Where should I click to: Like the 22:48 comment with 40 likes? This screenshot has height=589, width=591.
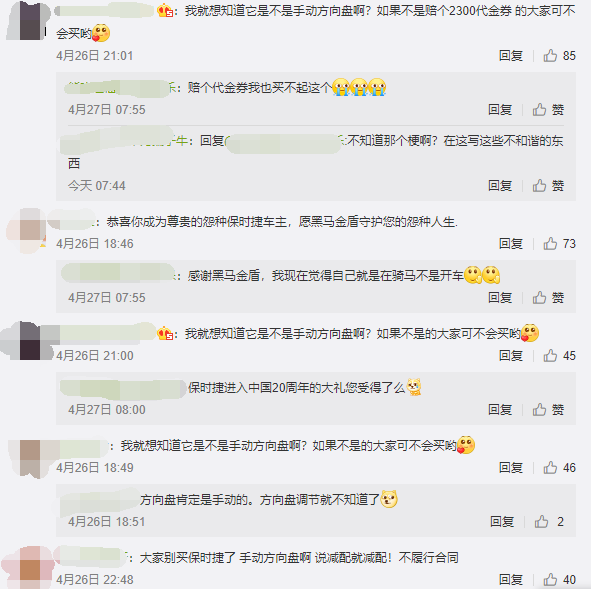click(x=550, y=580)
